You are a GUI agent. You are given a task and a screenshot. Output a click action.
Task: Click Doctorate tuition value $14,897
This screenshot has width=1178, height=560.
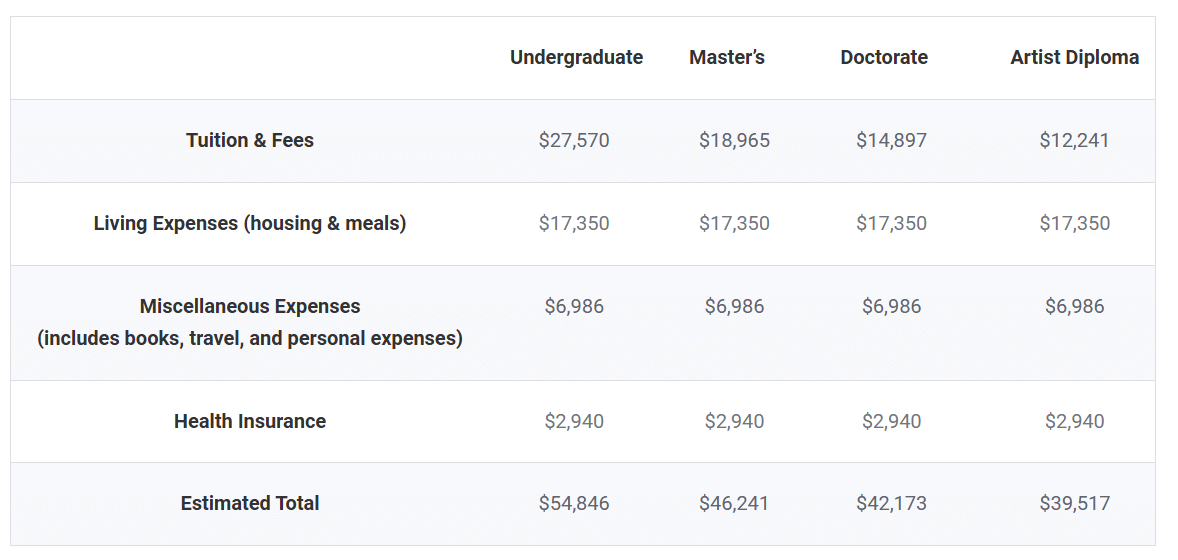click(891, 140)
